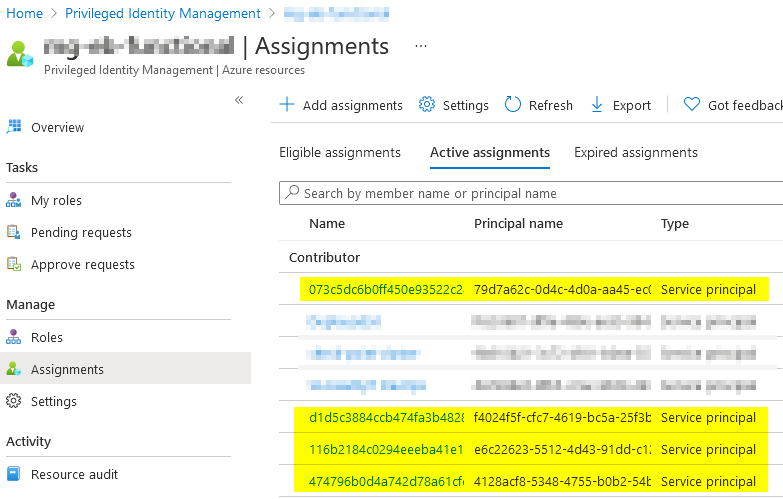Focus the search by member name field

coord(531,193)
